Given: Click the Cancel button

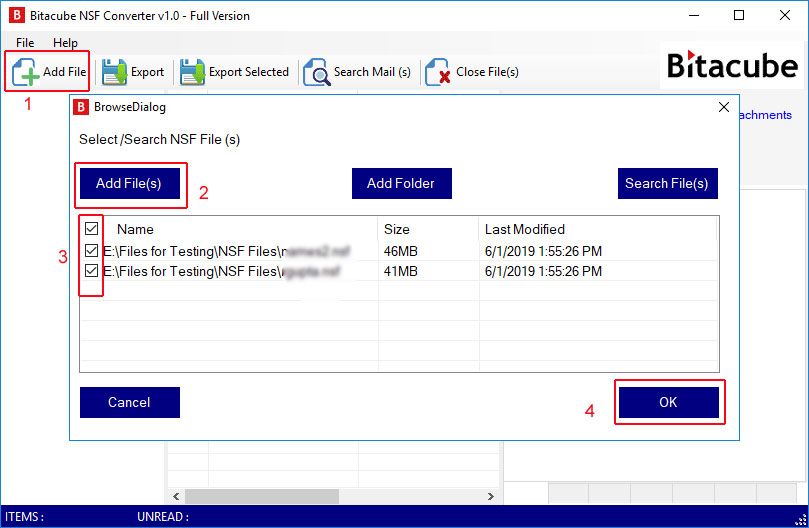Looking at the screenshot, I should (130, 402).
